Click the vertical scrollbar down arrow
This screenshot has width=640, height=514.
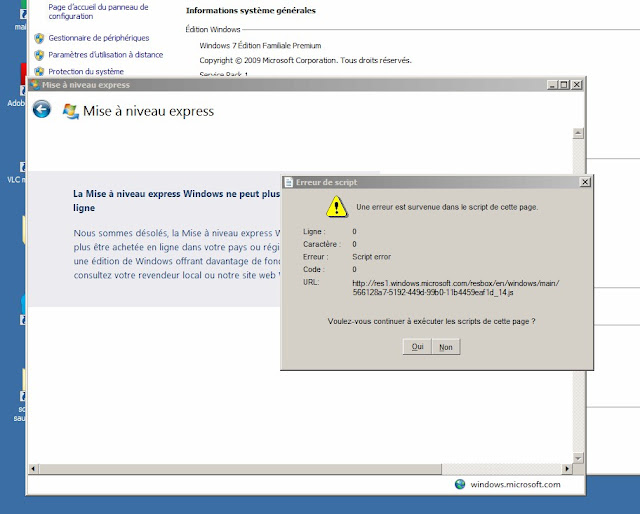(x=578, y=458)
